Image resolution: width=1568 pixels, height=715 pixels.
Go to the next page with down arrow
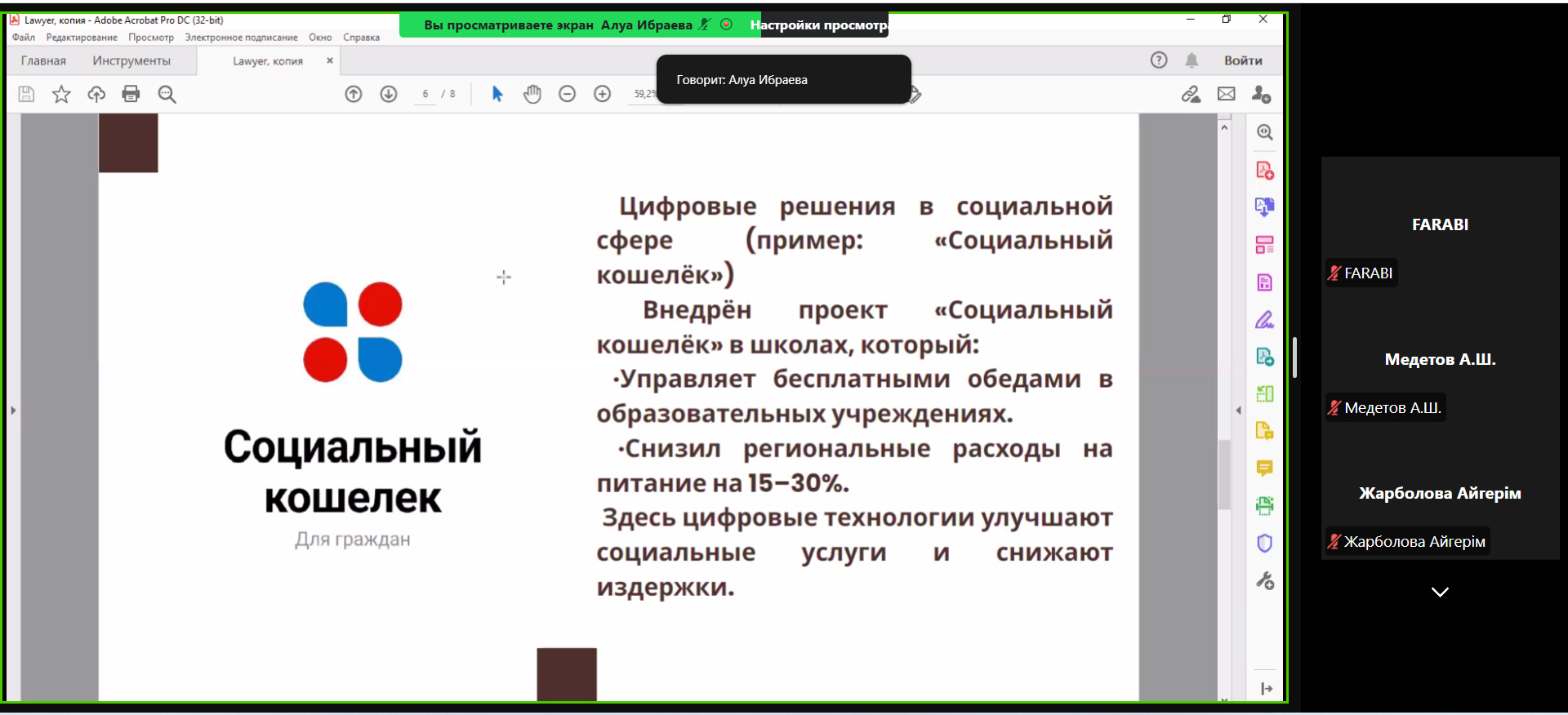[x=389, y=94]
